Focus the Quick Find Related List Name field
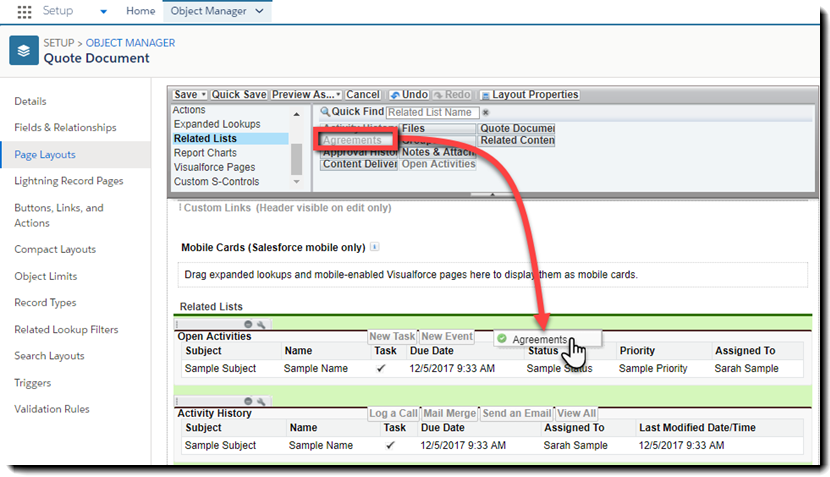 point(432,112)
